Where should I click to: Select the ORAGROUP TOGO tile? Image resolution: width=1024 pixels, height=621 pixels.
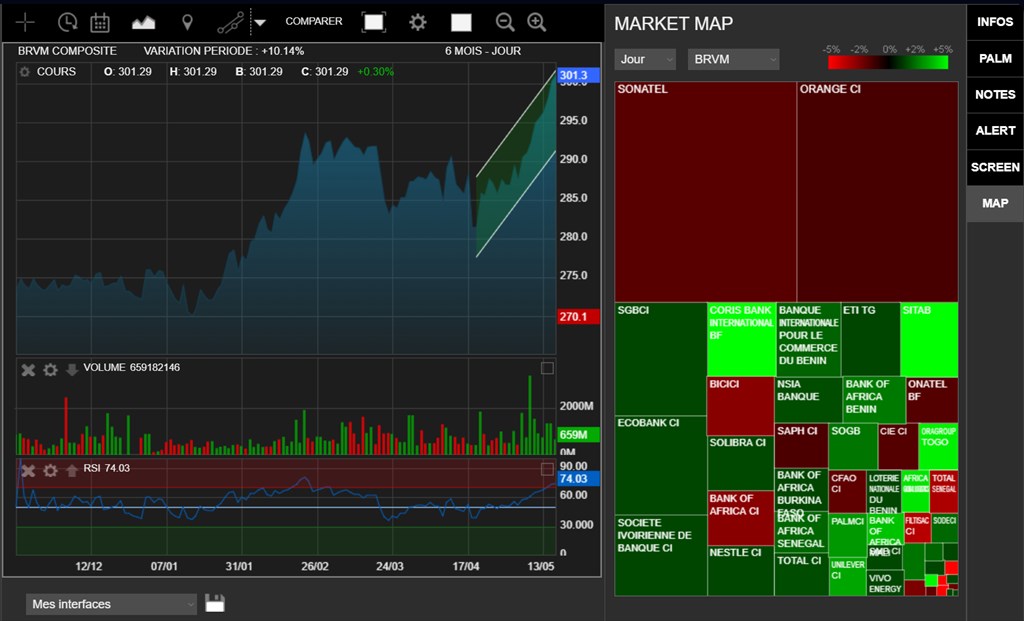pos(938,446)
